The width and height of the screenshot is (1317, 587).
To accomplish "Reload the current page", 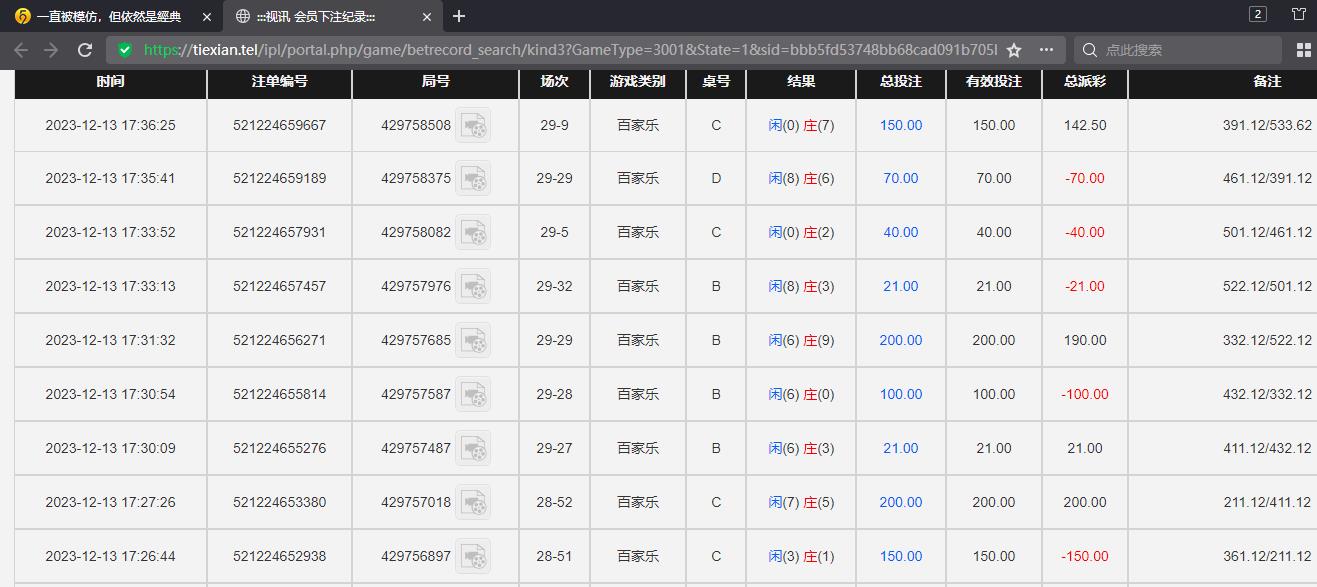I will (85, 50).
